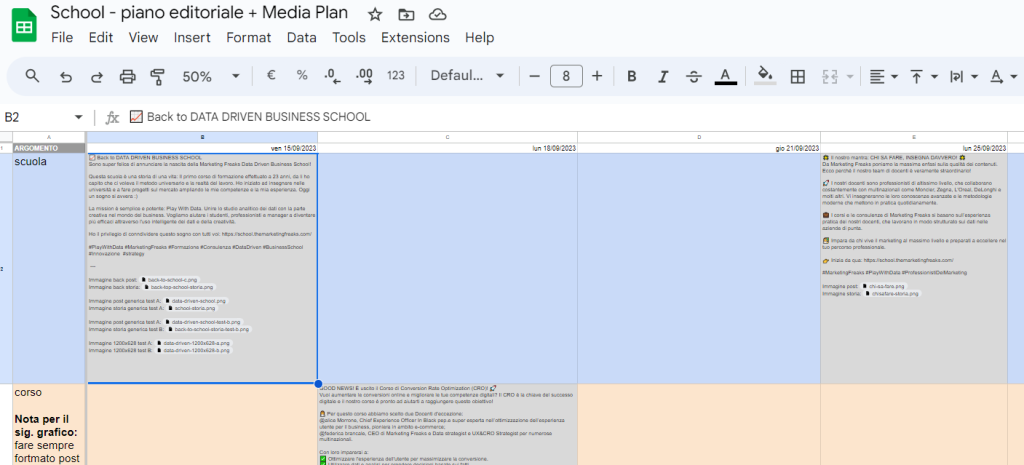Redo the last action
Viewport: 1024px width, 465px height.
(x=97, y=76)
